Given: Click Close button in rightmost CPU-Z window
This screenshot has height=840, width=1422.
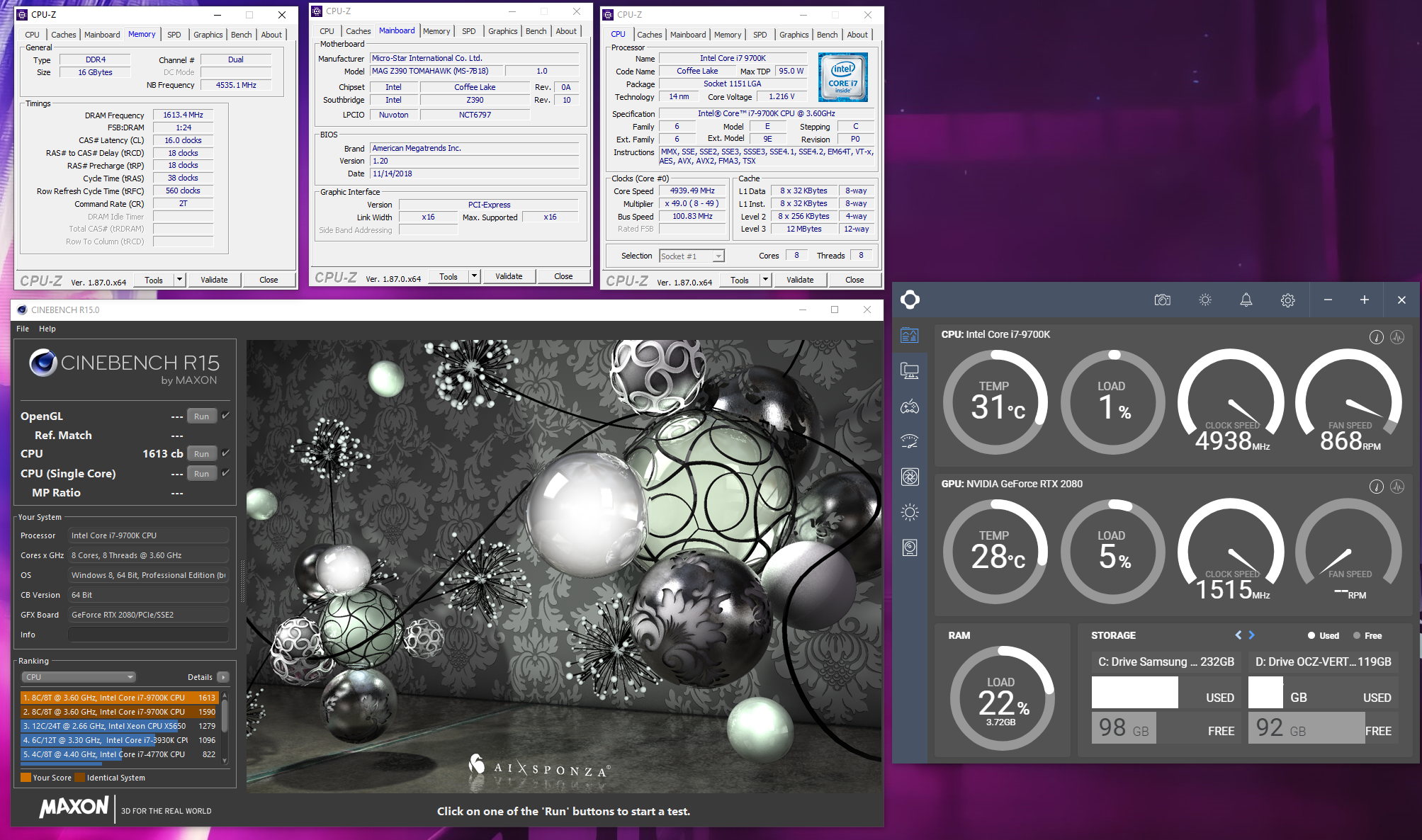Looking at the screenshot, I should coord(854,280).
